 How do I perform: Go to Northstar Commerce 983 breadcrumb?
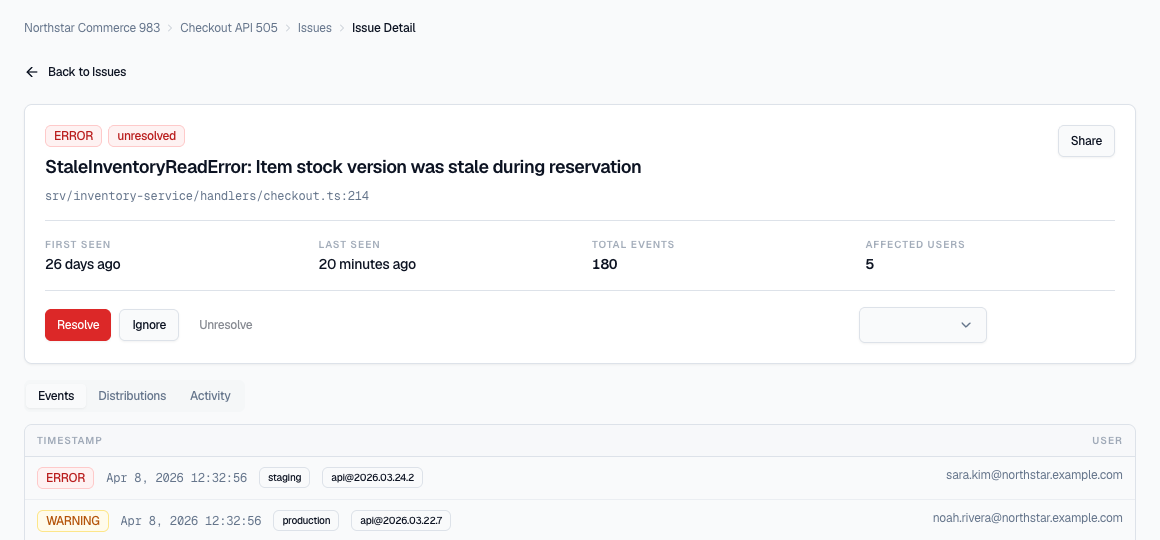(92, 28)
